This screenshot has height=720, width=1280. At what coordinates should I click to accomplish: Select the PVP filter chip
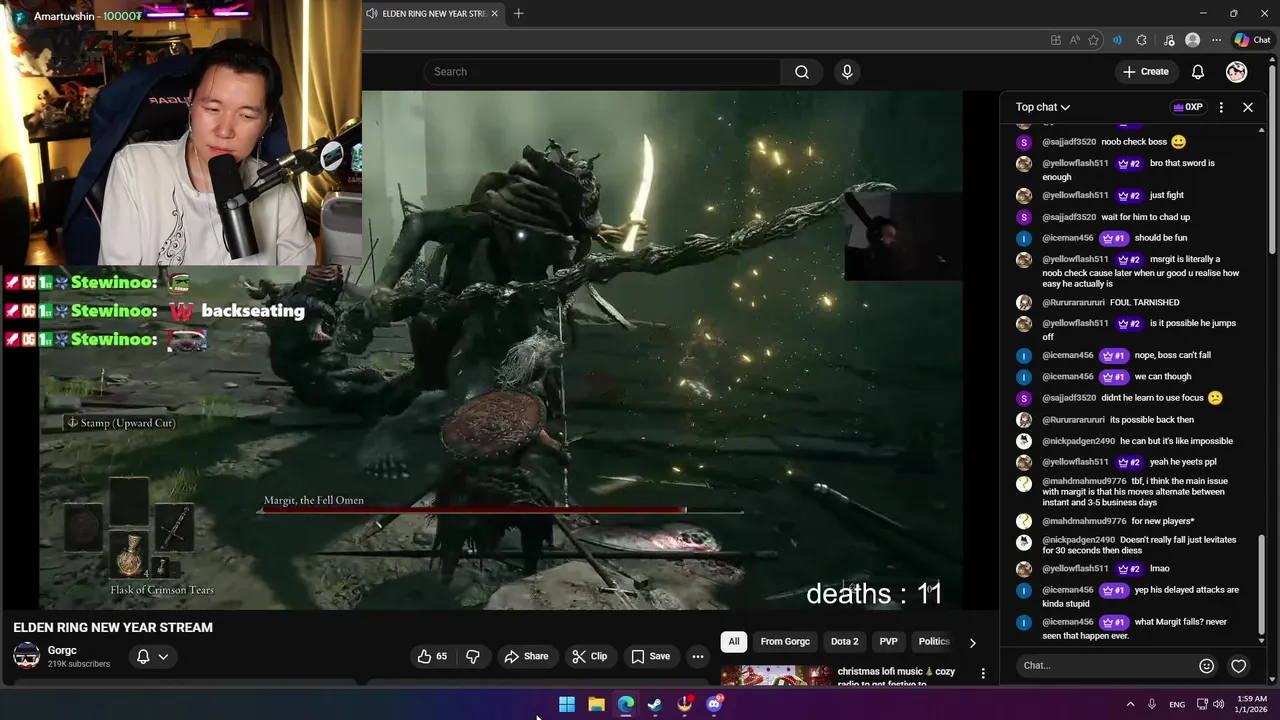(x=888, y=642)
